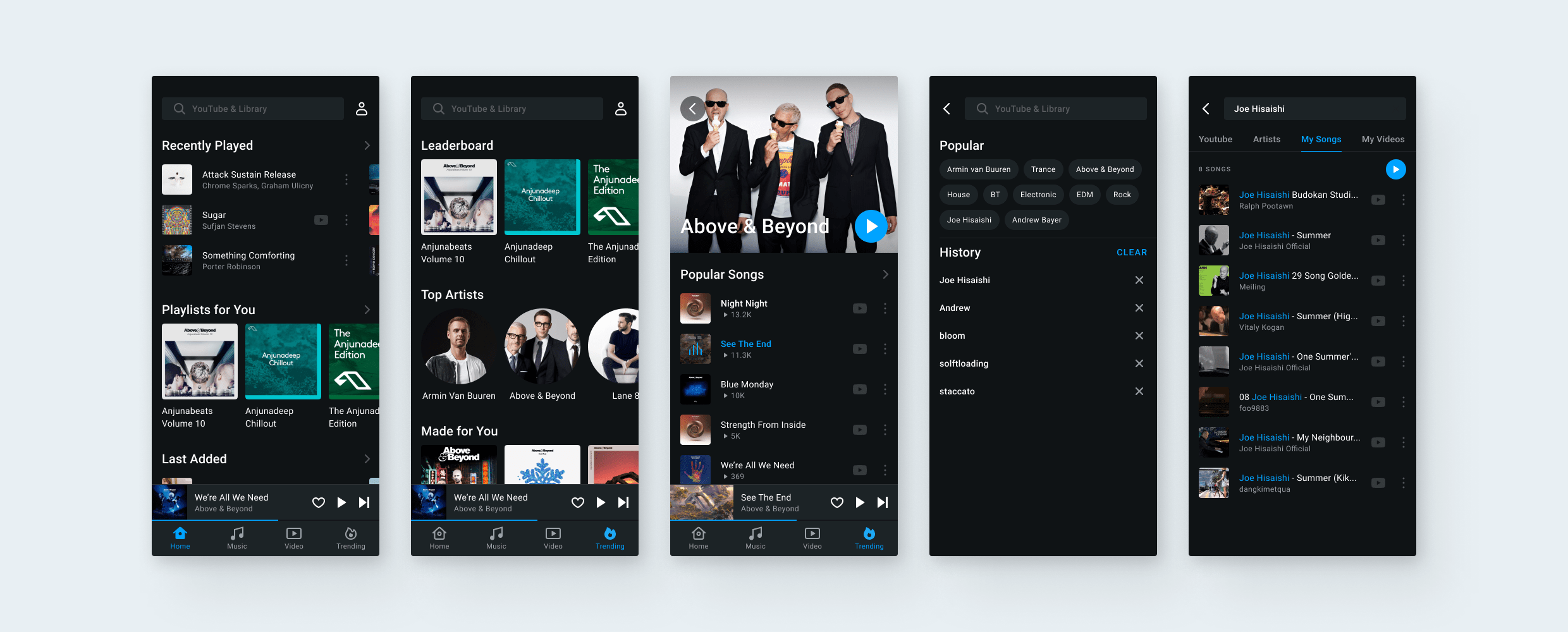Go back from the Popular search screen
Image resolution: width=1568 pixels, height=632 pixels.
946,109
